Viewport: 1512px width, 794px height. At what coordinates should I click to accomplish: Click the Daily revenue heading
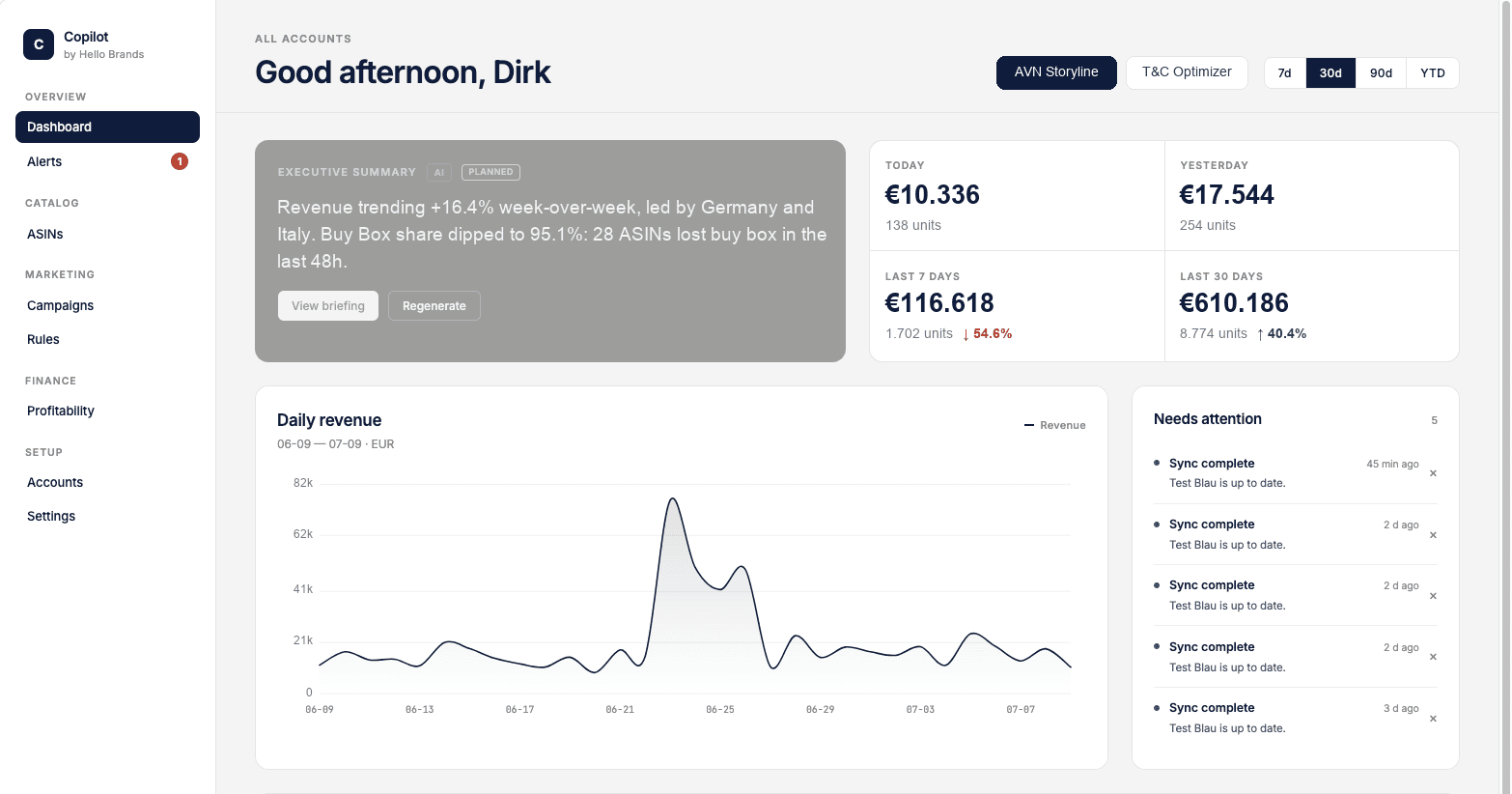(x=329, y=420)
